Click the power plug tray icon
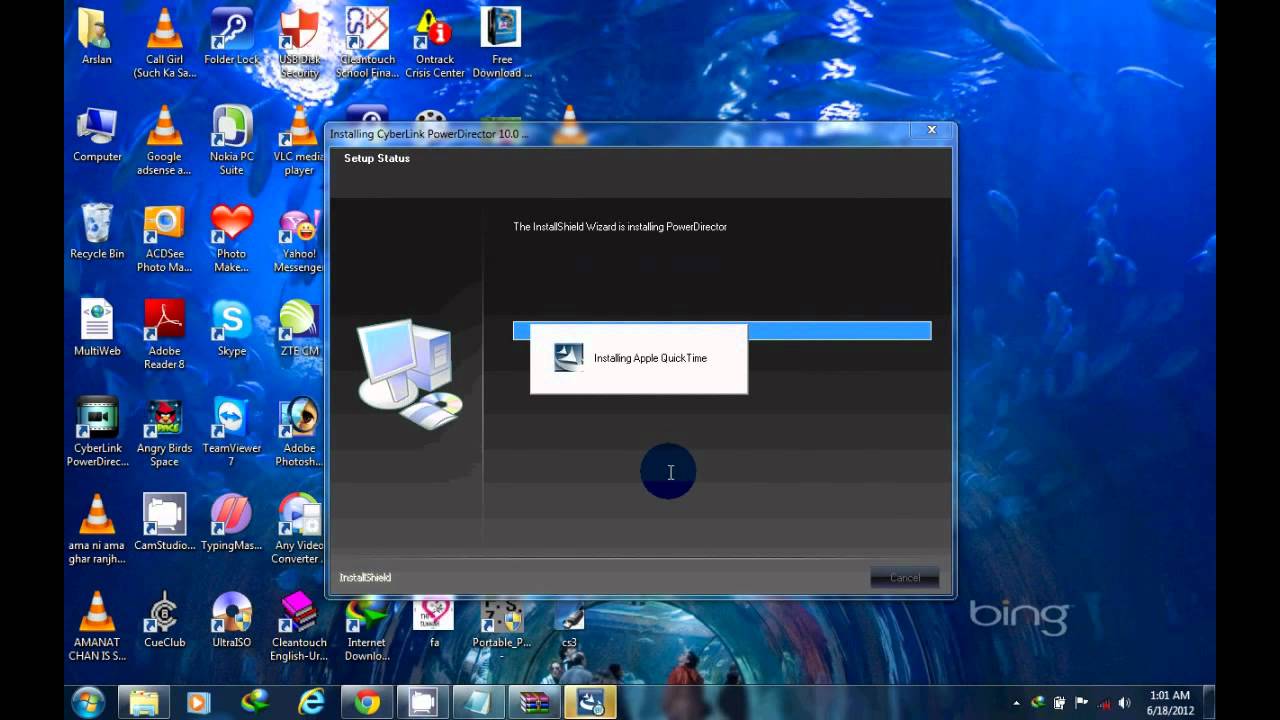This screenshot has width=1280, height=720. click(1060, 703)
